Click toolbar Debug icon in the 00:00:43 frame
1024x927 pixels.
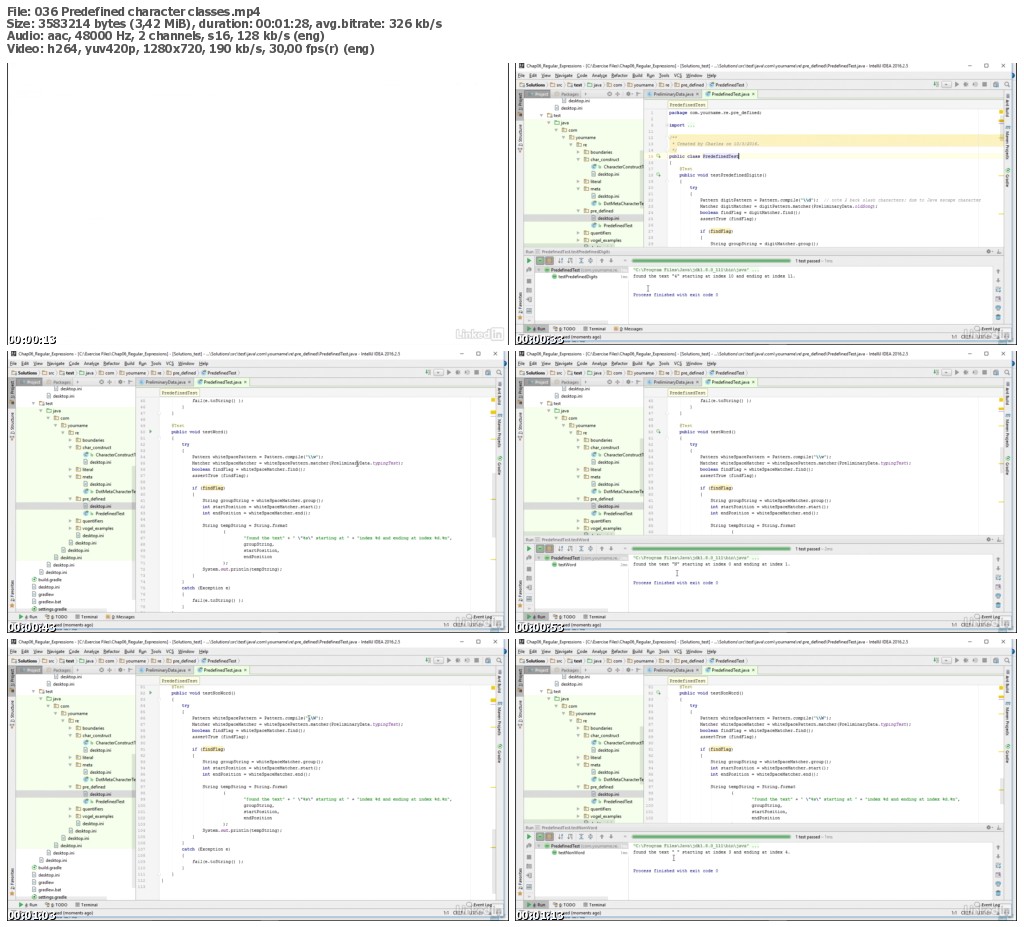[458, 372]
